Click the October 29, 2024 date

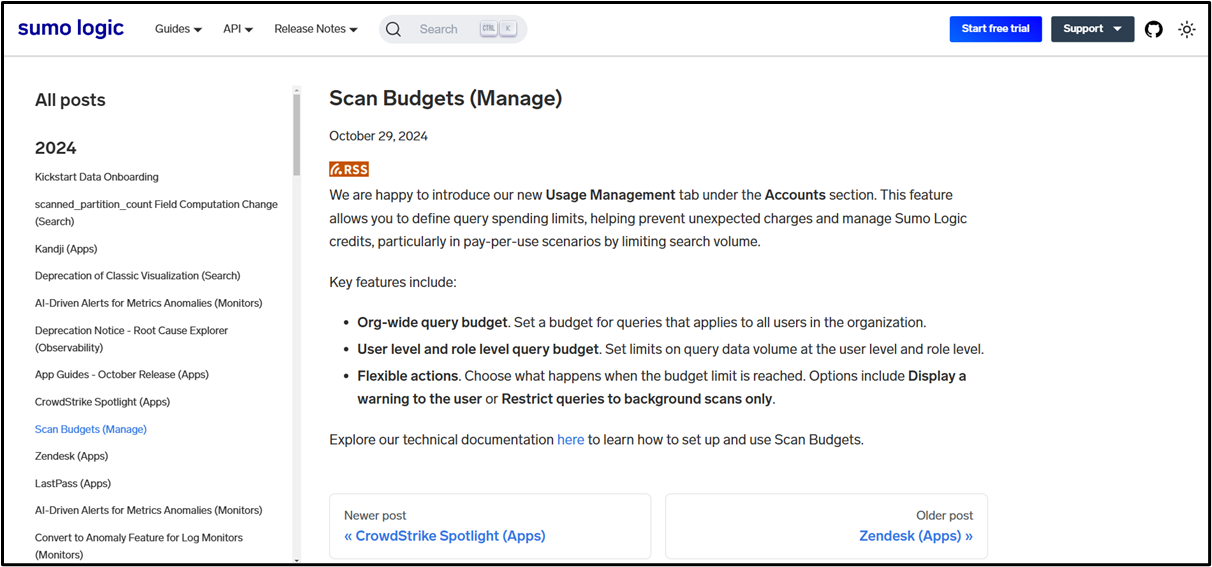379,136
